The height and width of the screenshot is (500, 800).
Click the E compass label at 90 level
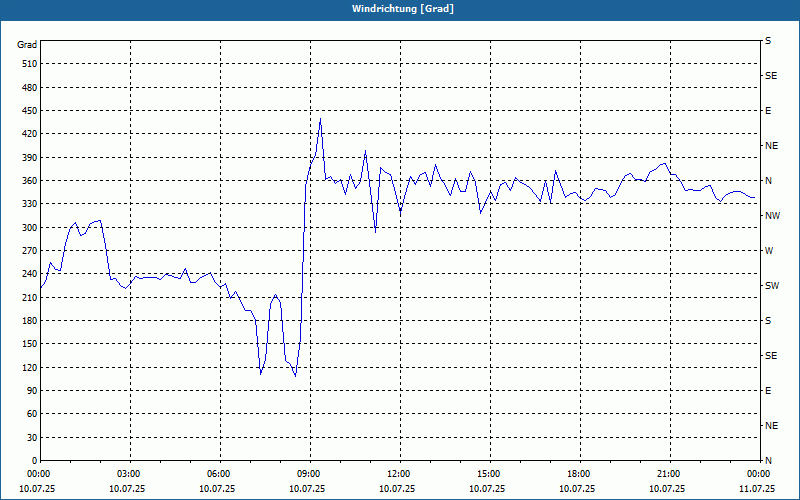(x=768, y=391)
